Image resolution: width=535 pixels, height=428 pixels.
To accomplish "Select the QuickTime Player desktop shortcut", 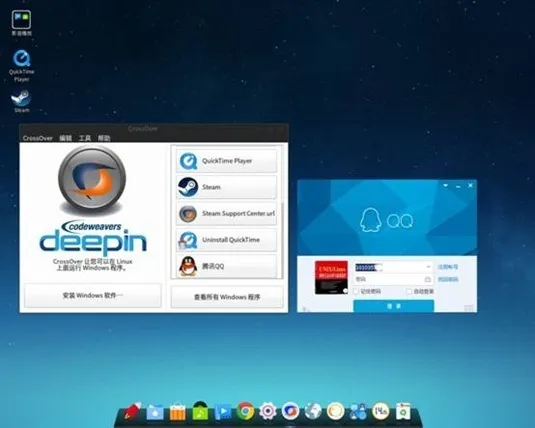I will click(21, 66).
